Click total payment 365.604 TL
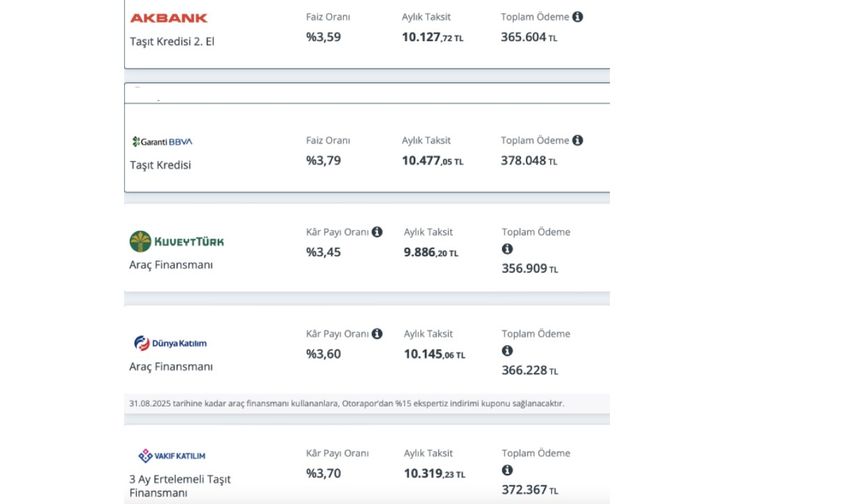The image size is (860, 504). (529, 37)
